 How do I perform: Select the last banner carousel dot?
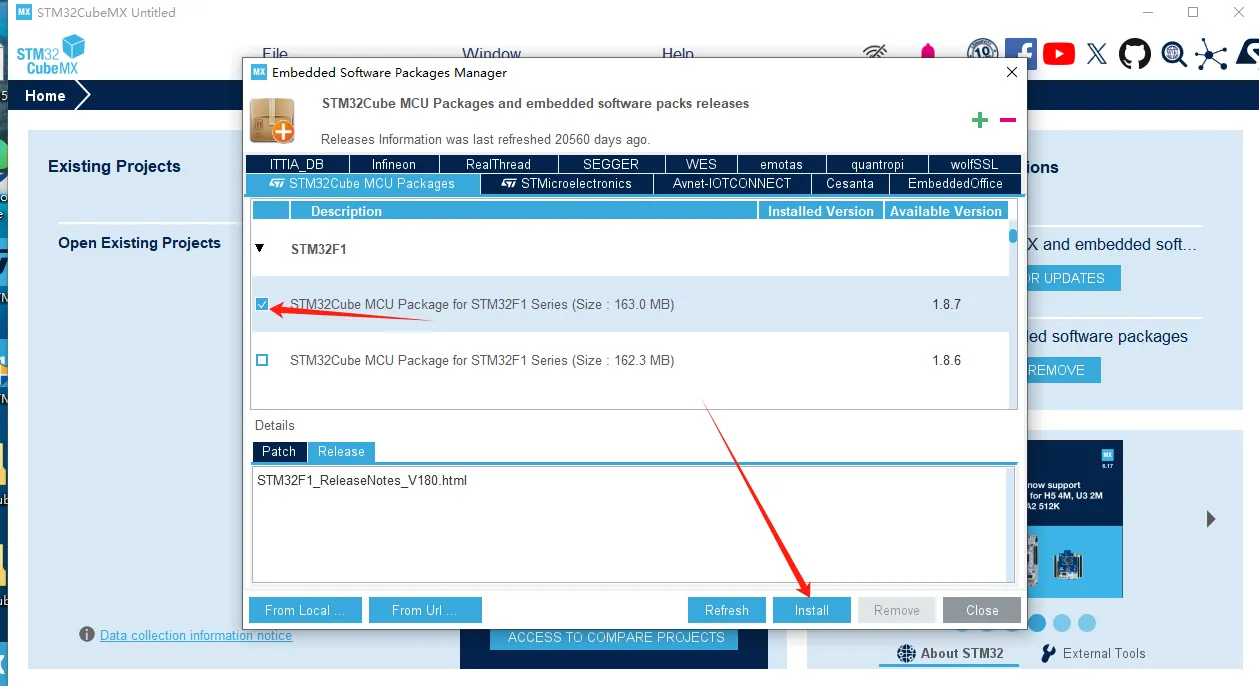tap(1087, 623)
